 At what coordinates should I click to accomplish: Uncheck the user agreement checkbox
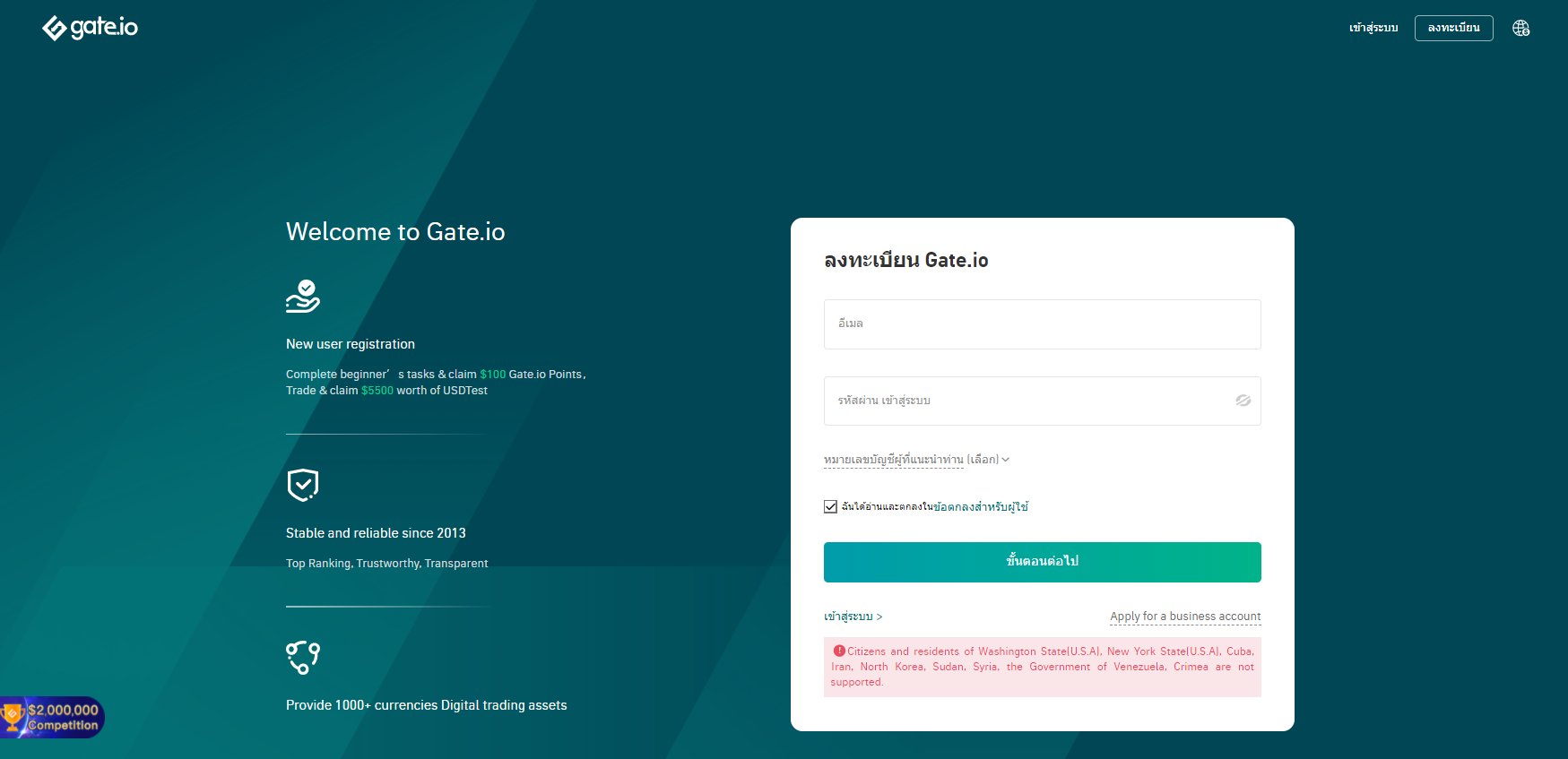pos(830,507)
